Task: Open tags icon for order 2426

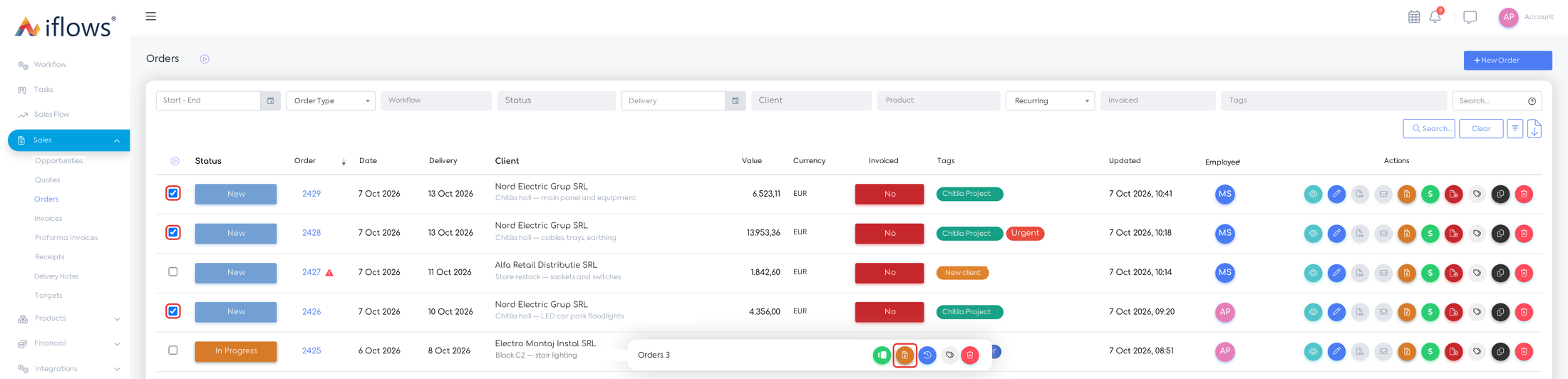Action: pos(1477,312)
